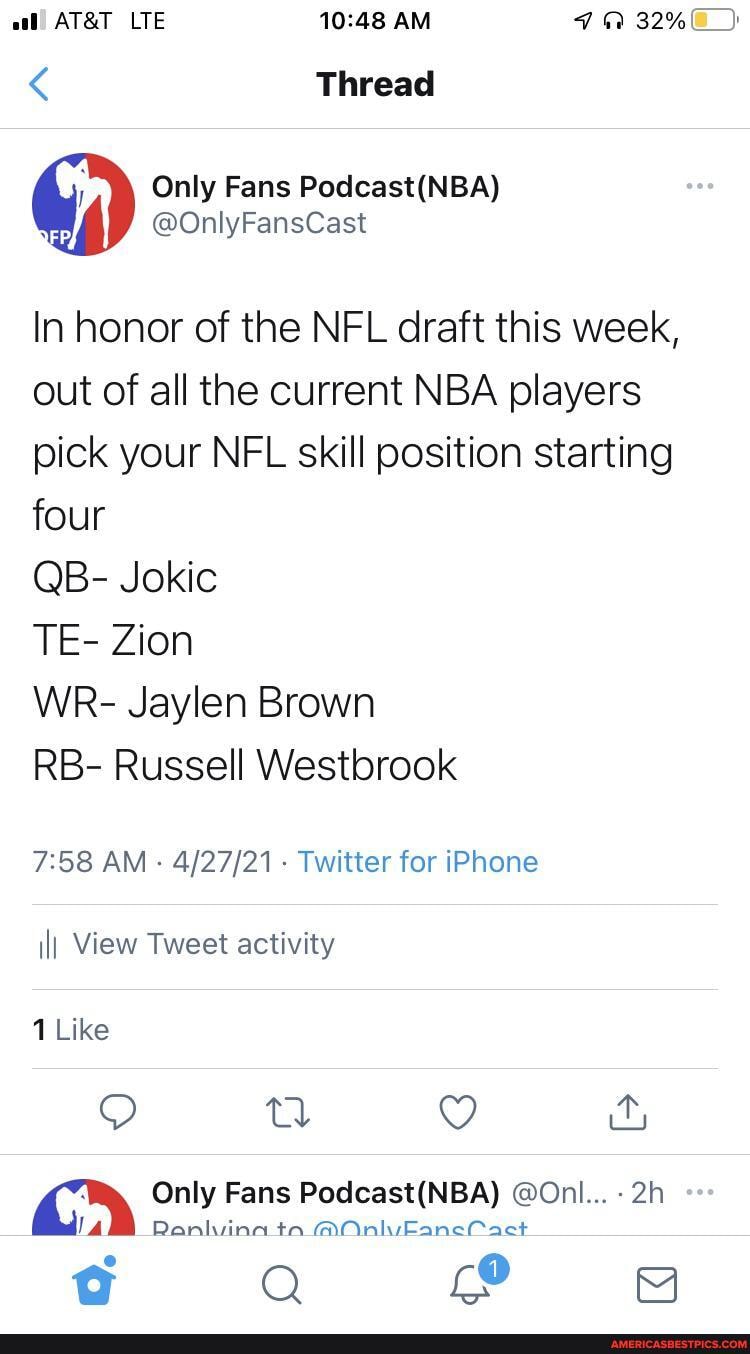Viewport: 750px width, 1354px height.
Task: Tap the 7:58 AM · 4/27/21 timestamp
Action: pyautogui.click(x=153, y=861)
